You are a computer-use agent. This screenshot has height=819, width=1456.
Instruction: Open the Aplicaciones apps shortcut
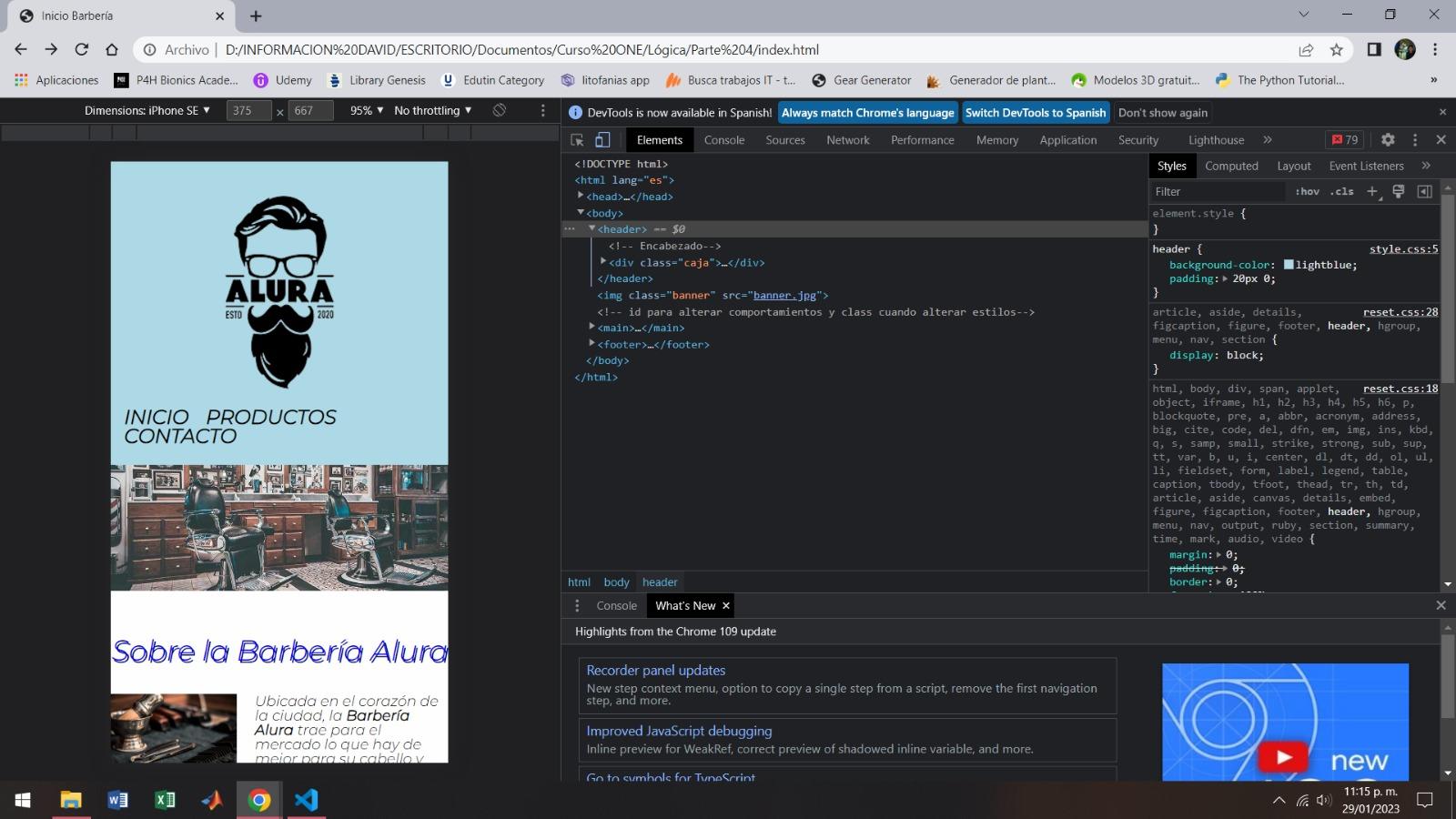point(56,80)
